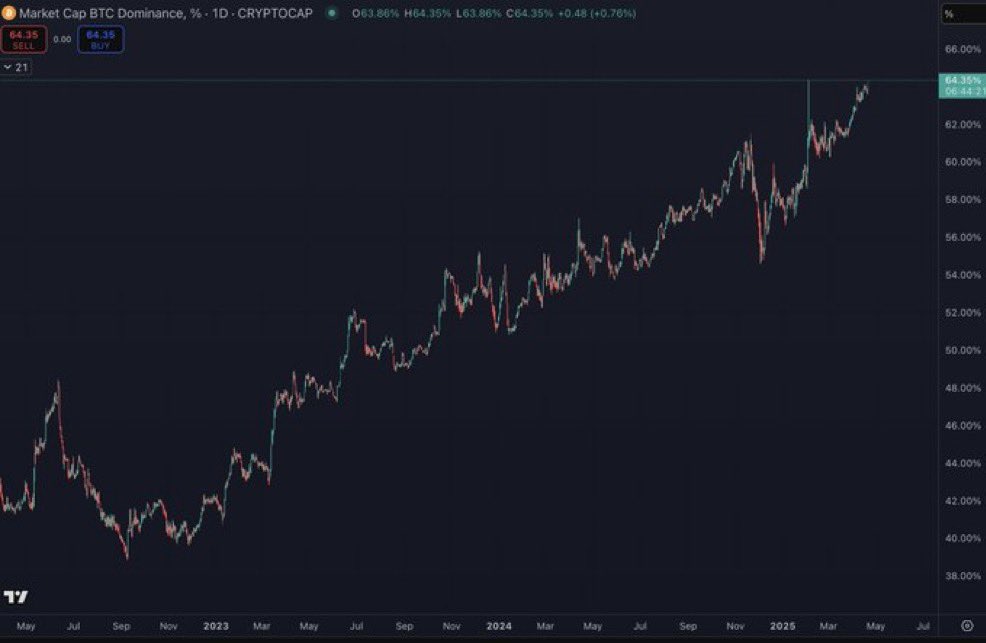
Task: Click the 2023 label on time axis
Action: [216, 626]
